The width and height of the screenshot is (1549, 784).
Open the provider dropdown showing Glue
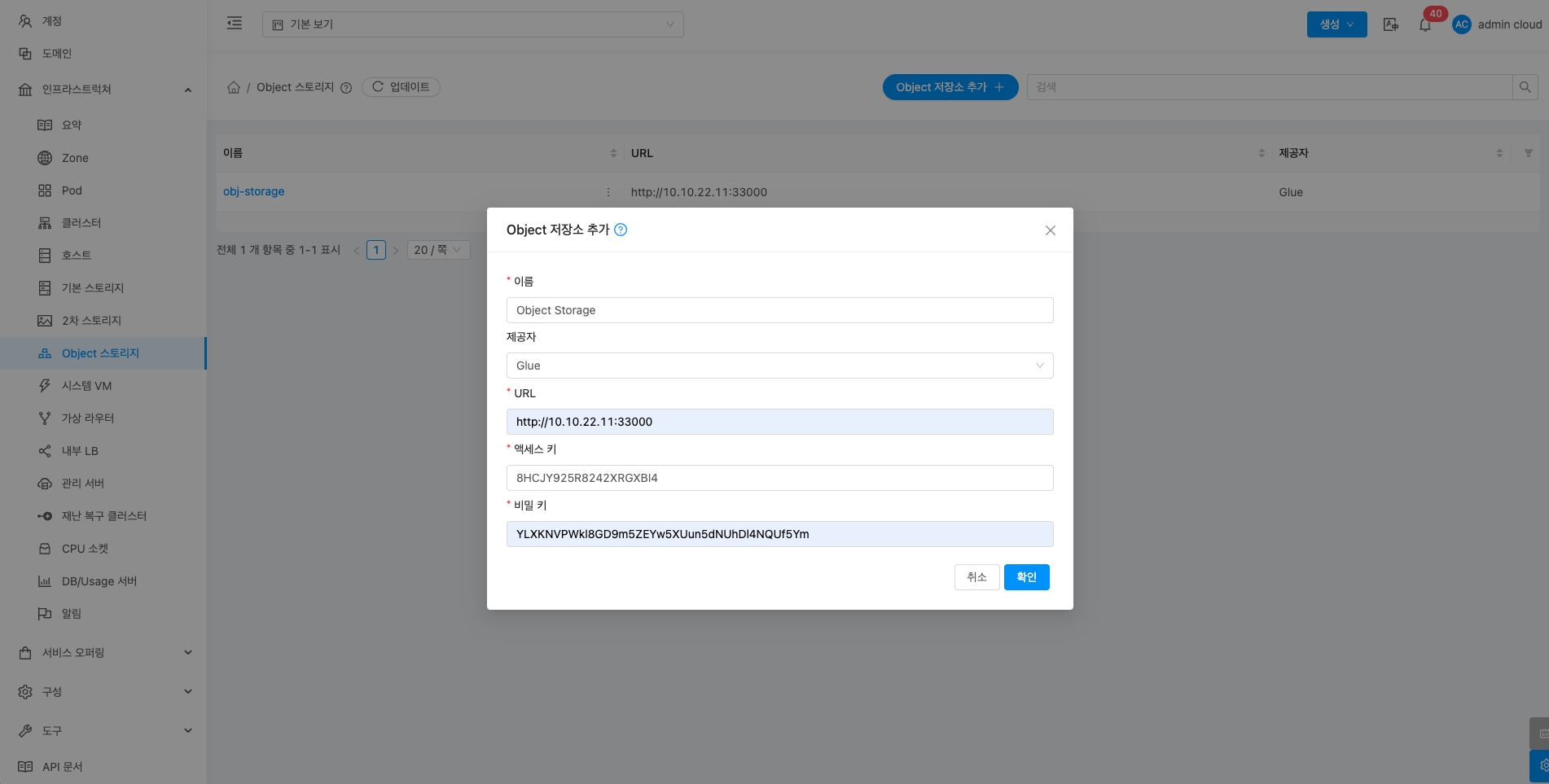pyautogui.click(x=779, y=366)
